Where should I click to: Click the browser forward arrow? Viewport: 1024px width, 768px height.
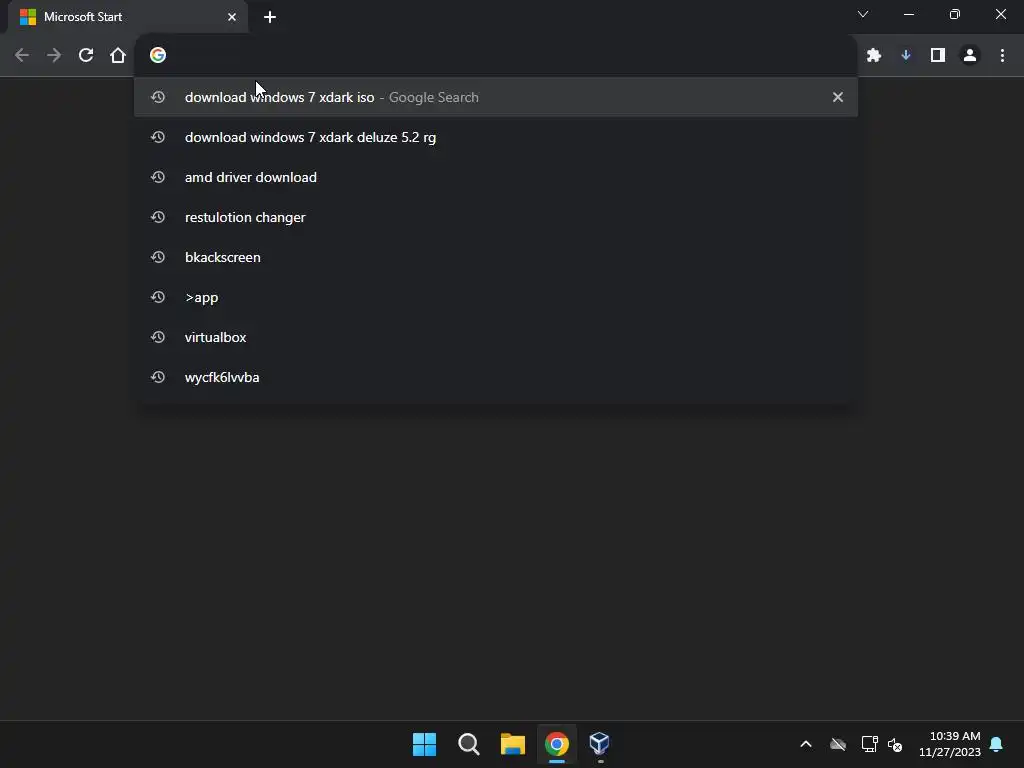[x=54, y=56]
